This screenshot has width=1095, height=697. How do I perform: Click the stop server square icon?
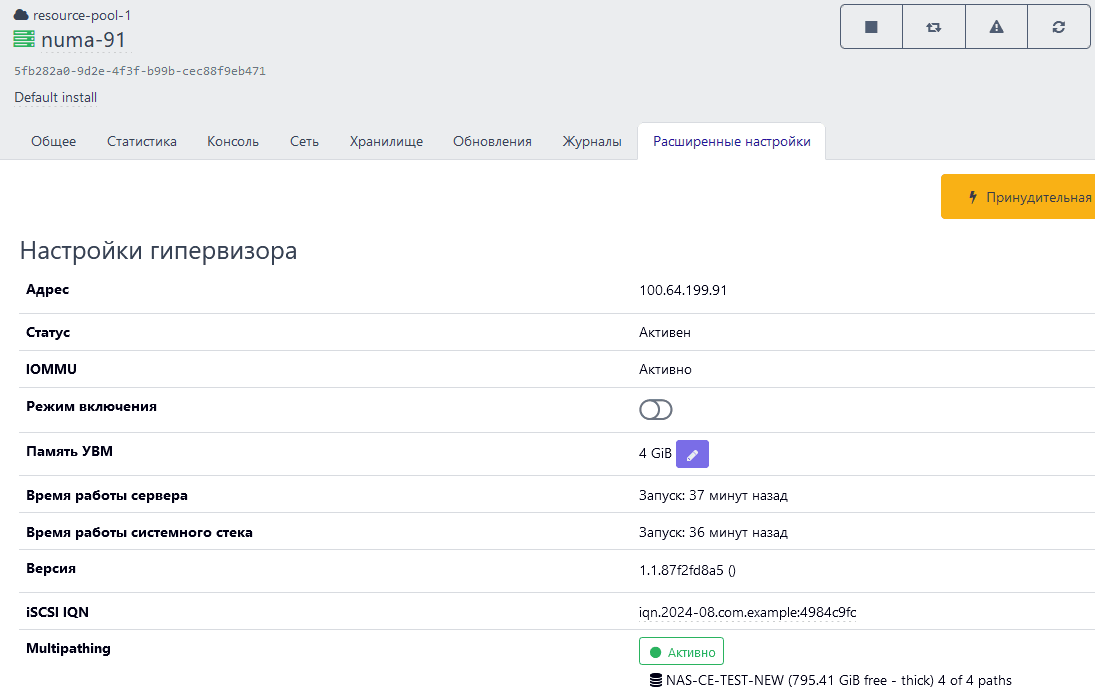(871, 27)
